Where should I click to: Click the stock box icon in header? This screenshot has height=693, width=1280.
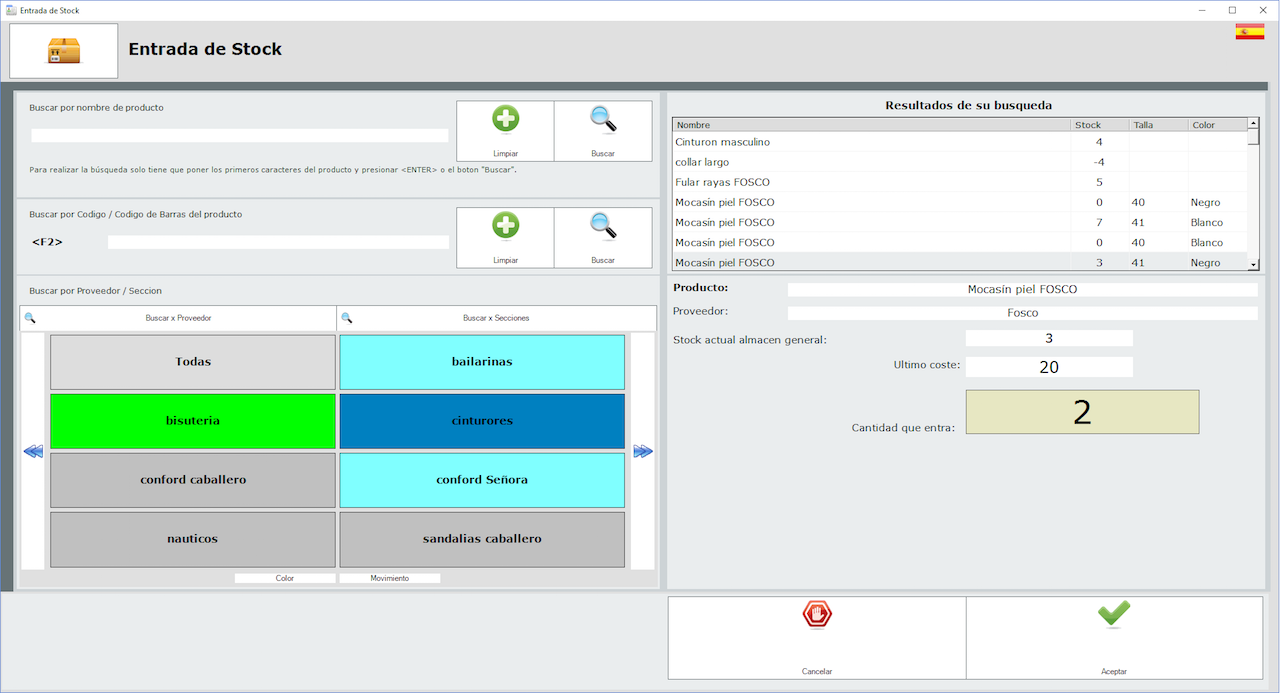64,51
